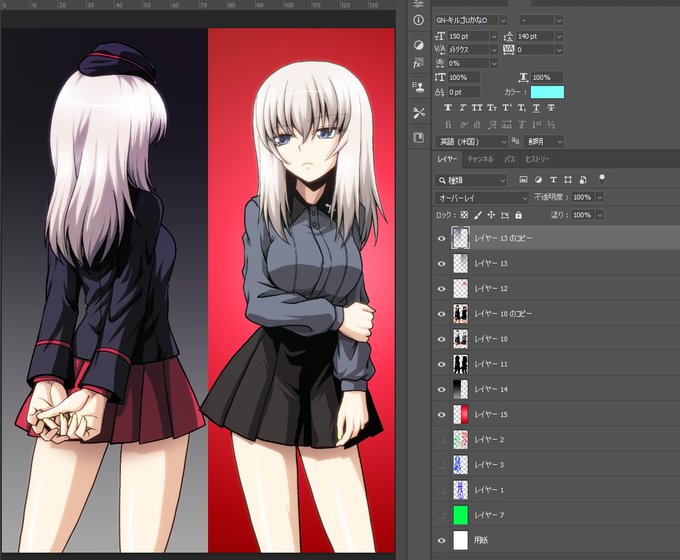Open font family dropdown GN-キルゴ
The height and width of the screenshot is (560, 680).
[x=503, y=20]
